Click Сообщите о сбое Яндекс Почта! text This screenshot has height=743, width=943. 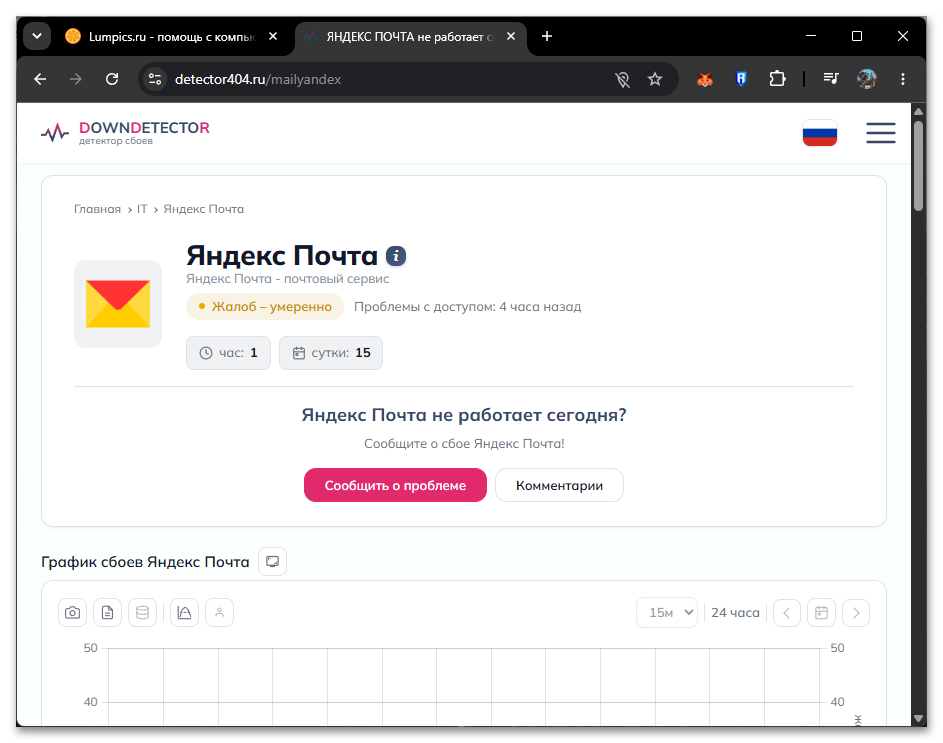tap(464, 444)
